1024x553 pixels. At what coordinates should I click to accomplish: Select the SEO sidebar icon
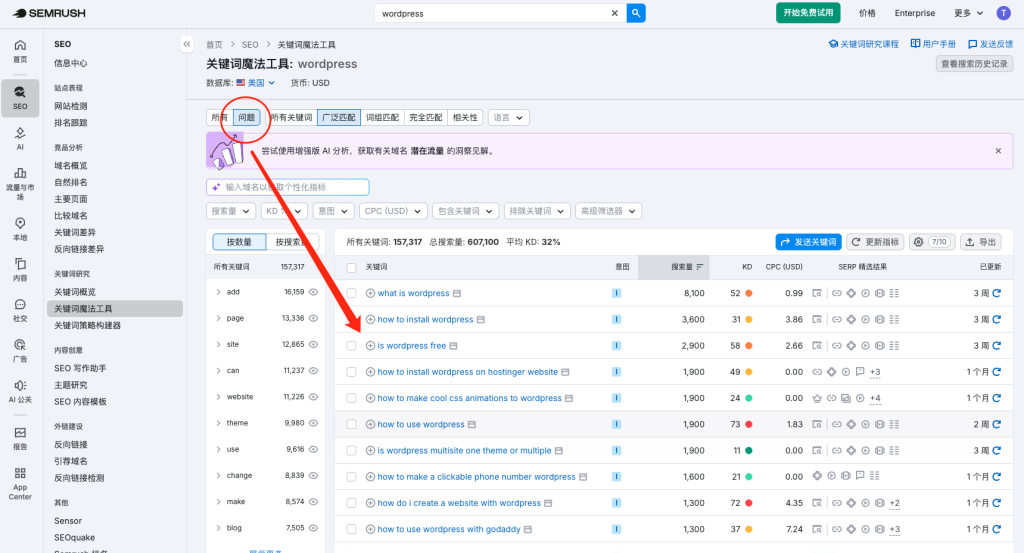click(20, 98)
